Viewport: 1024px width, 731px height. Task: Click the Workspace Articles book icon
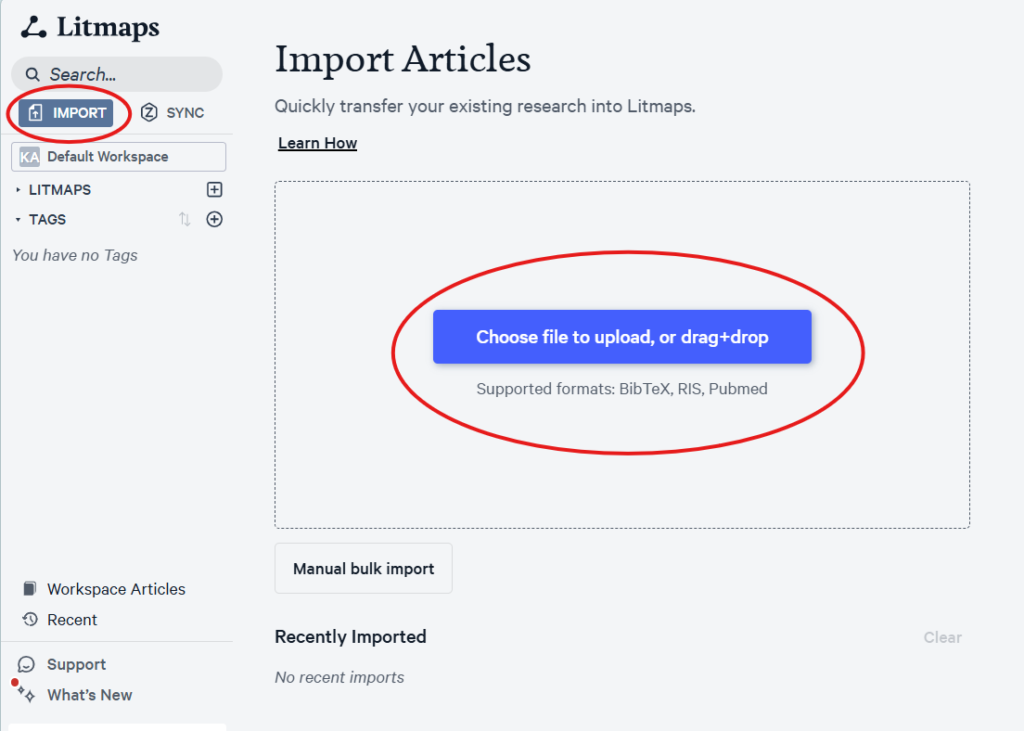pyautogui.click(x=29, y=589)
